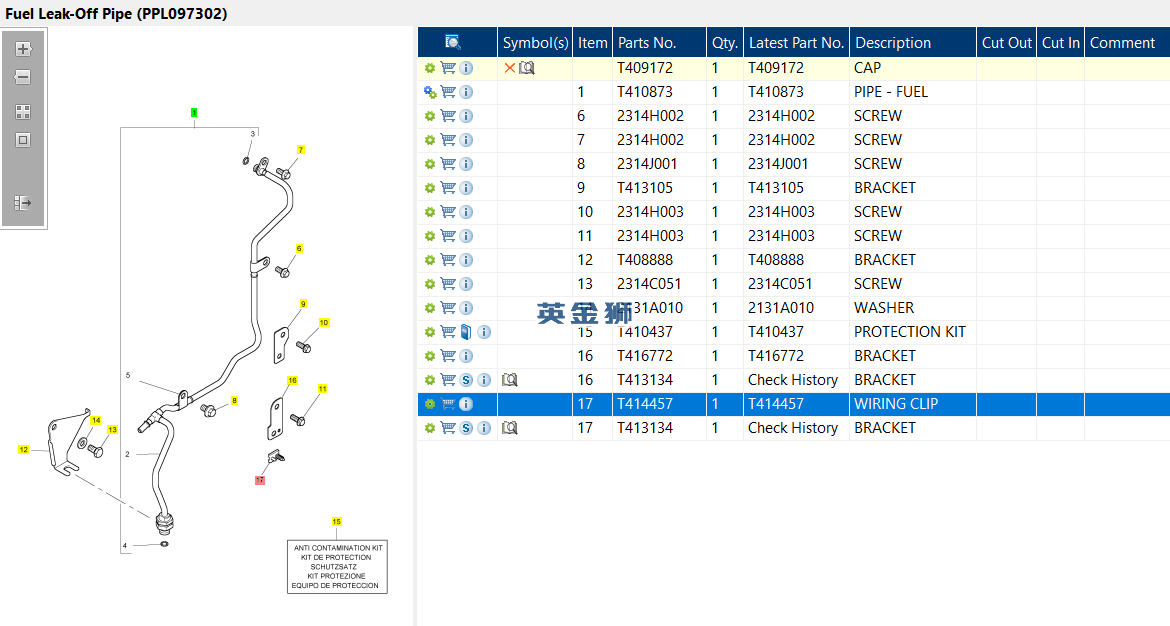Zoom in on the parts diagram
Viewport: 1170px width, 626px height.
tap(23, 49)
